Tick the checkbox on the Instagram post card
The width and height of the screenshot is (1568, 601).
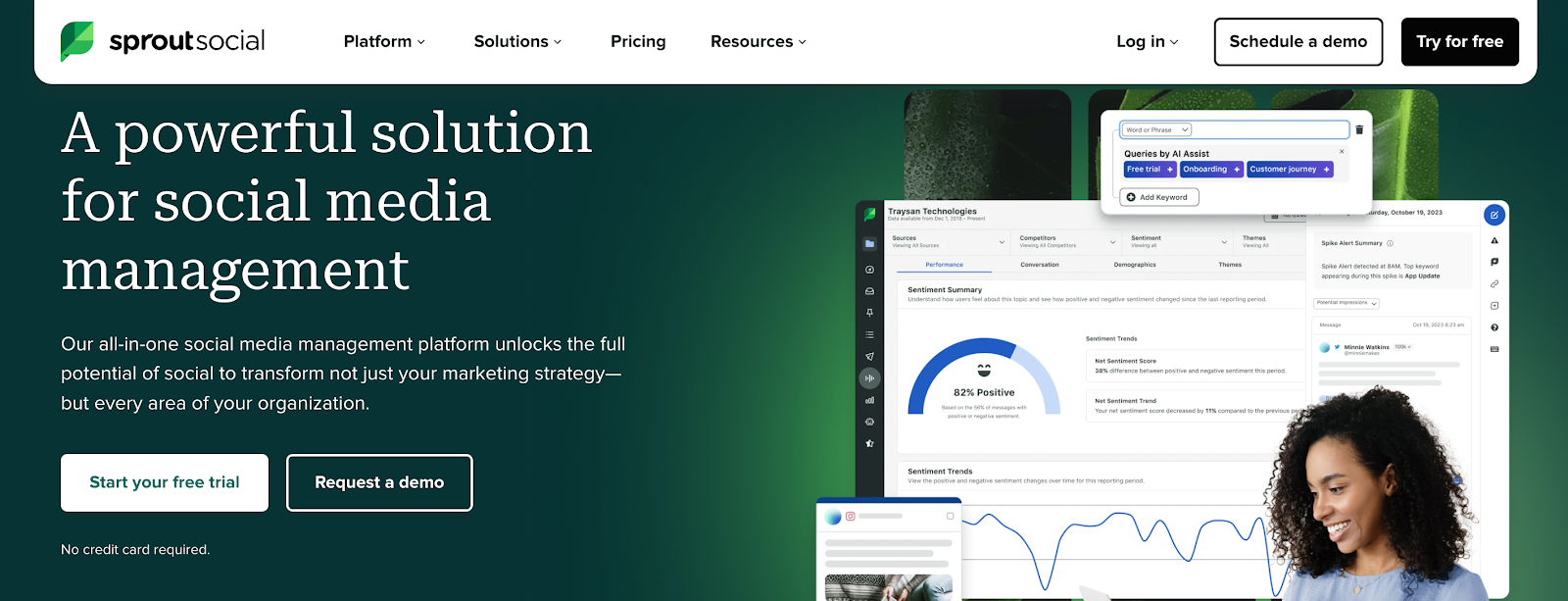950,516
